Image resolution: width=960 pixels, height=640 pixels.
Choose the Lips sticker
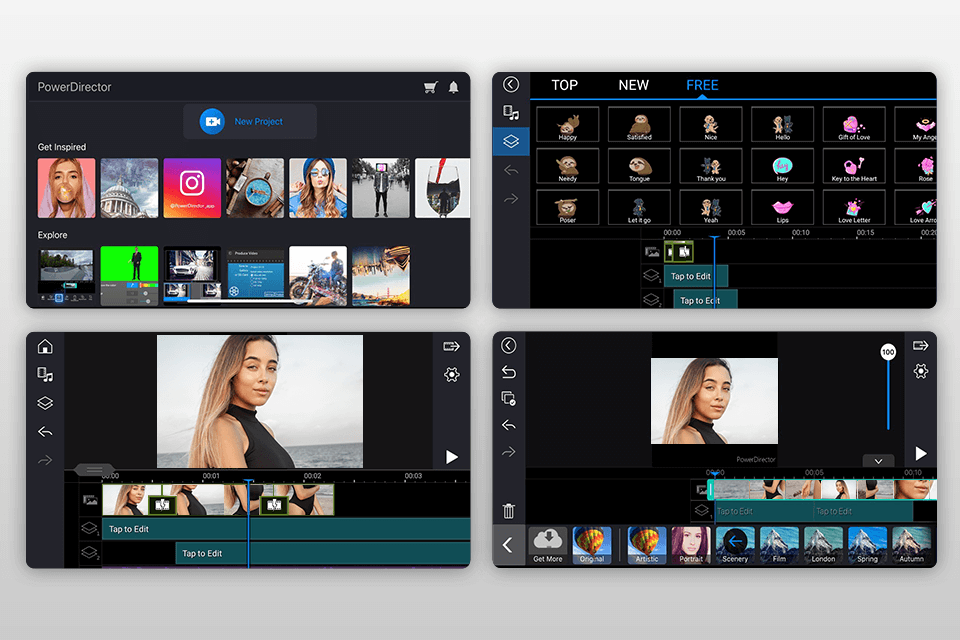pos(783,207)
